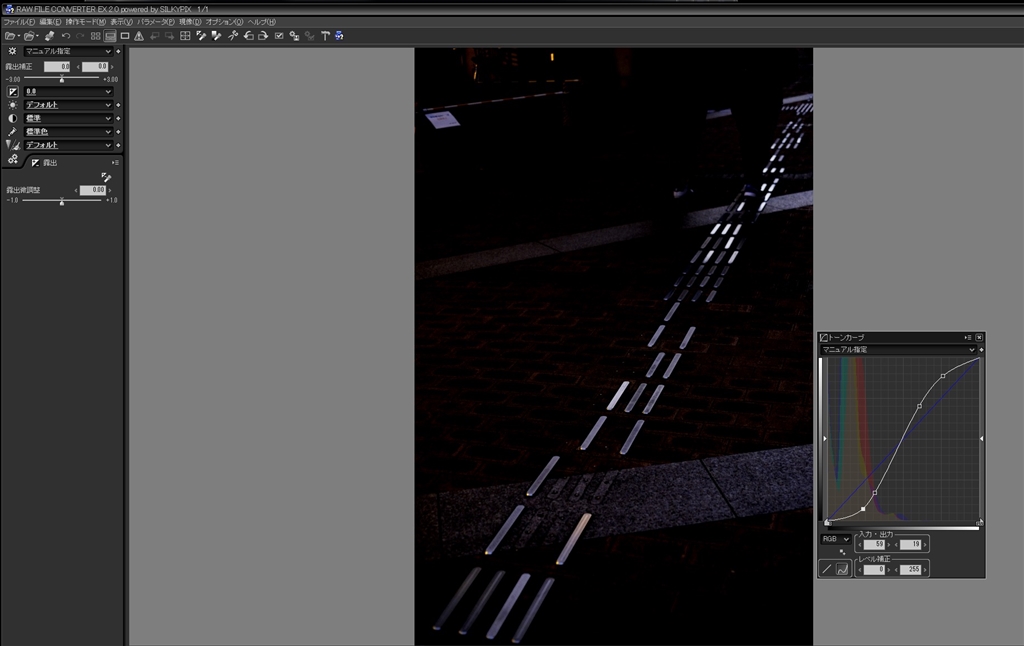
Task: Open the 現像(D) menu
Action: click(x=190, y=22)
